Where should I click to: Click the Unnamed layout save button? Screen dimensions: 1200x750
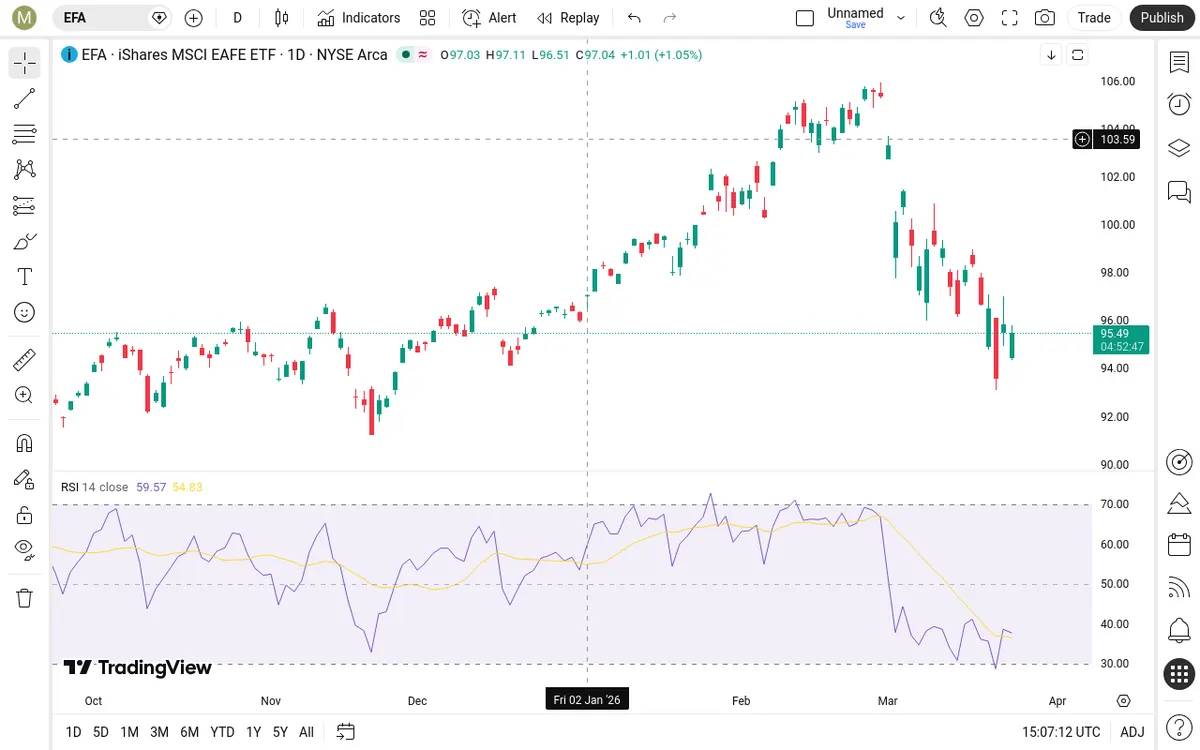(x=856, y=17)
